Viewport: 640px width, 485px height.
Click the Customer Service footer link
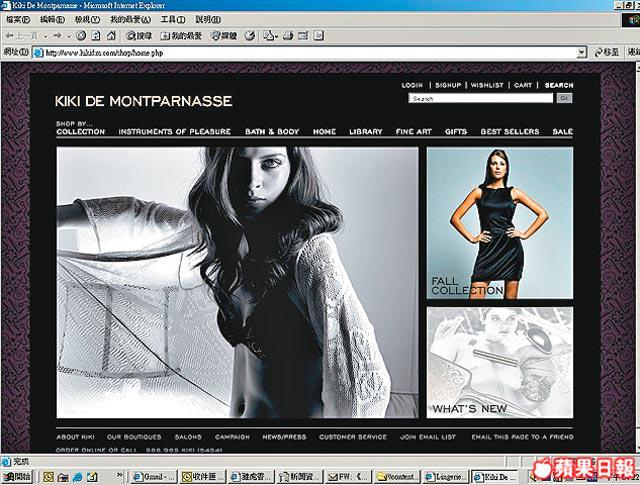click(353, 437)
